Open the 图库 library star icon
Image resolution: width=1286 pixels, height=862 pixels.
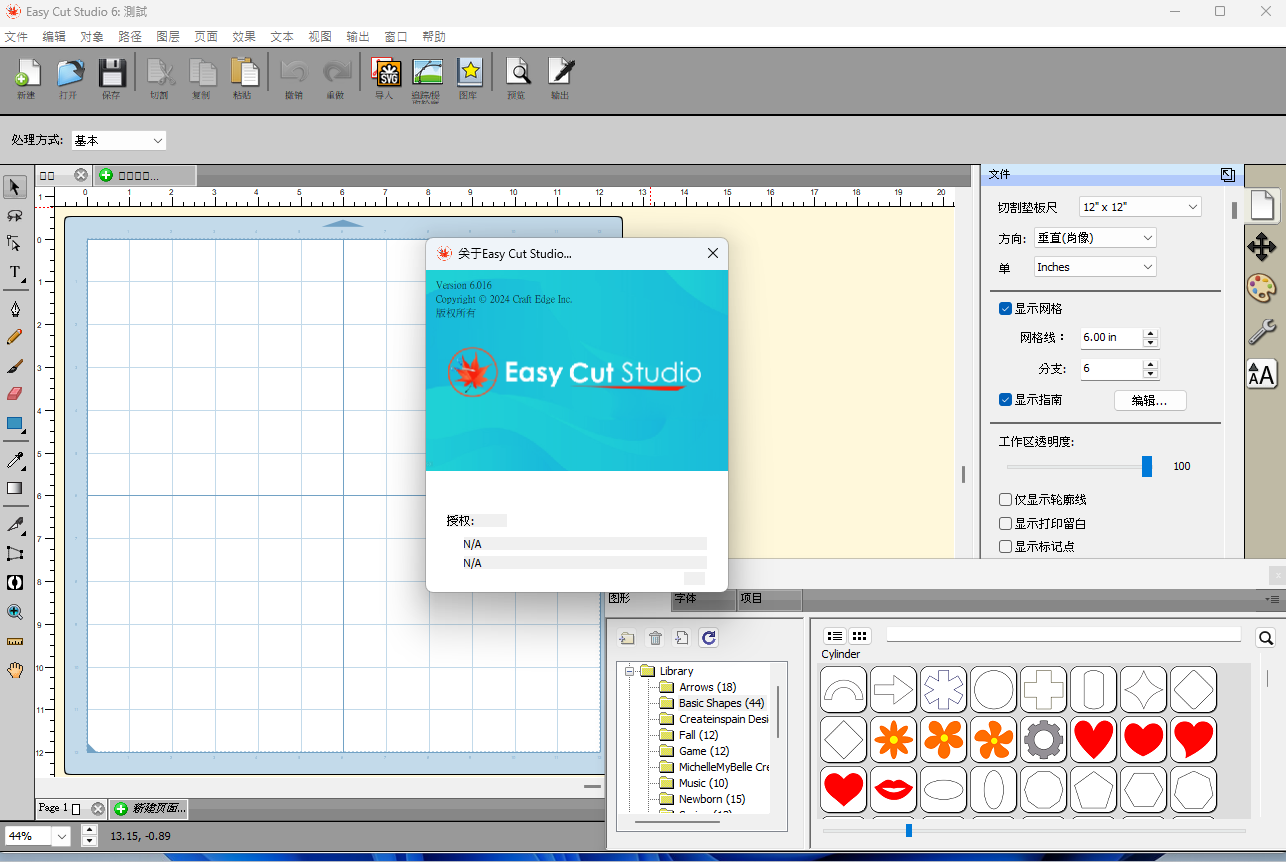coord(469,78)
